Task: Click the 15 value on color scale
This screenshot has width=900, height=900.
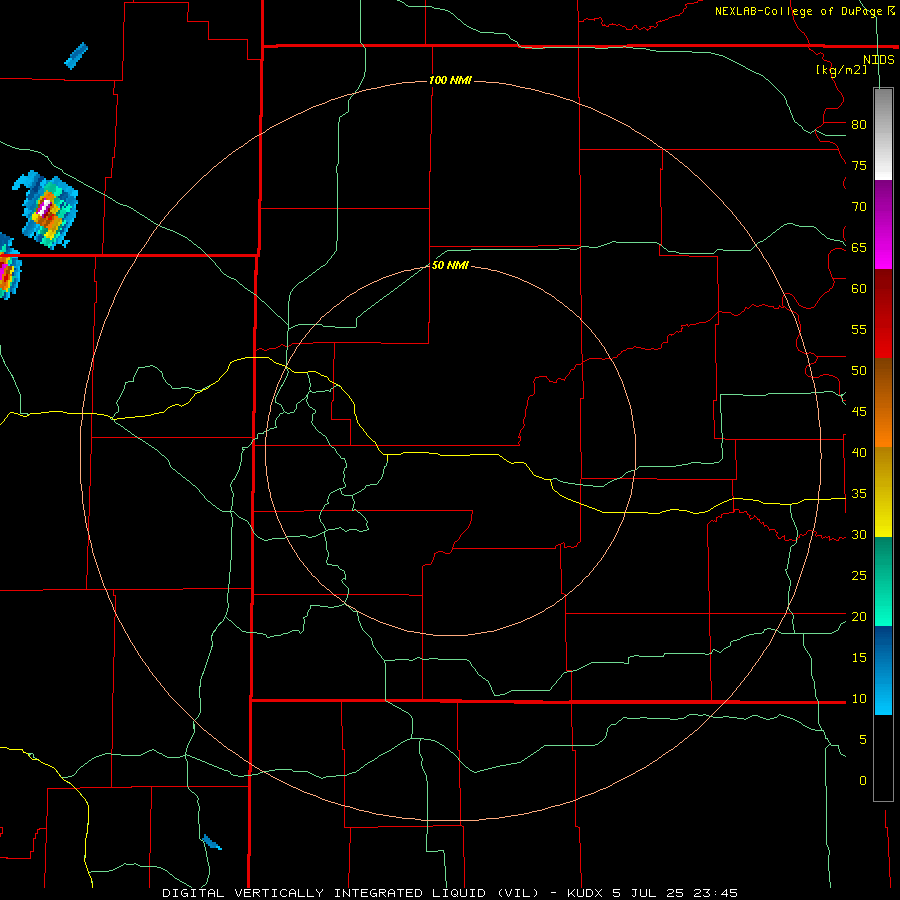Action: pos(859,658)
